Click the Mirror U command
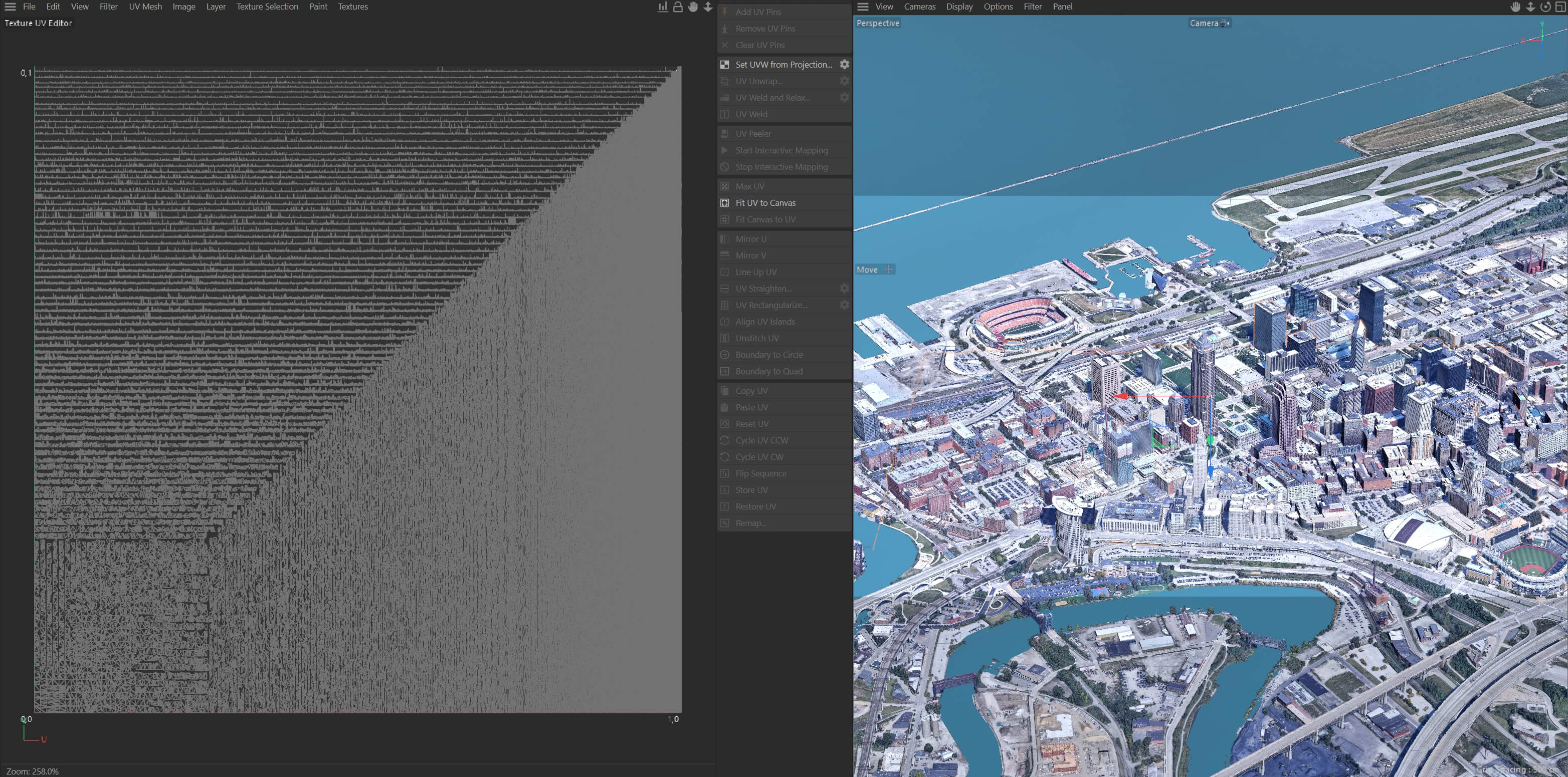 (785, 239)
